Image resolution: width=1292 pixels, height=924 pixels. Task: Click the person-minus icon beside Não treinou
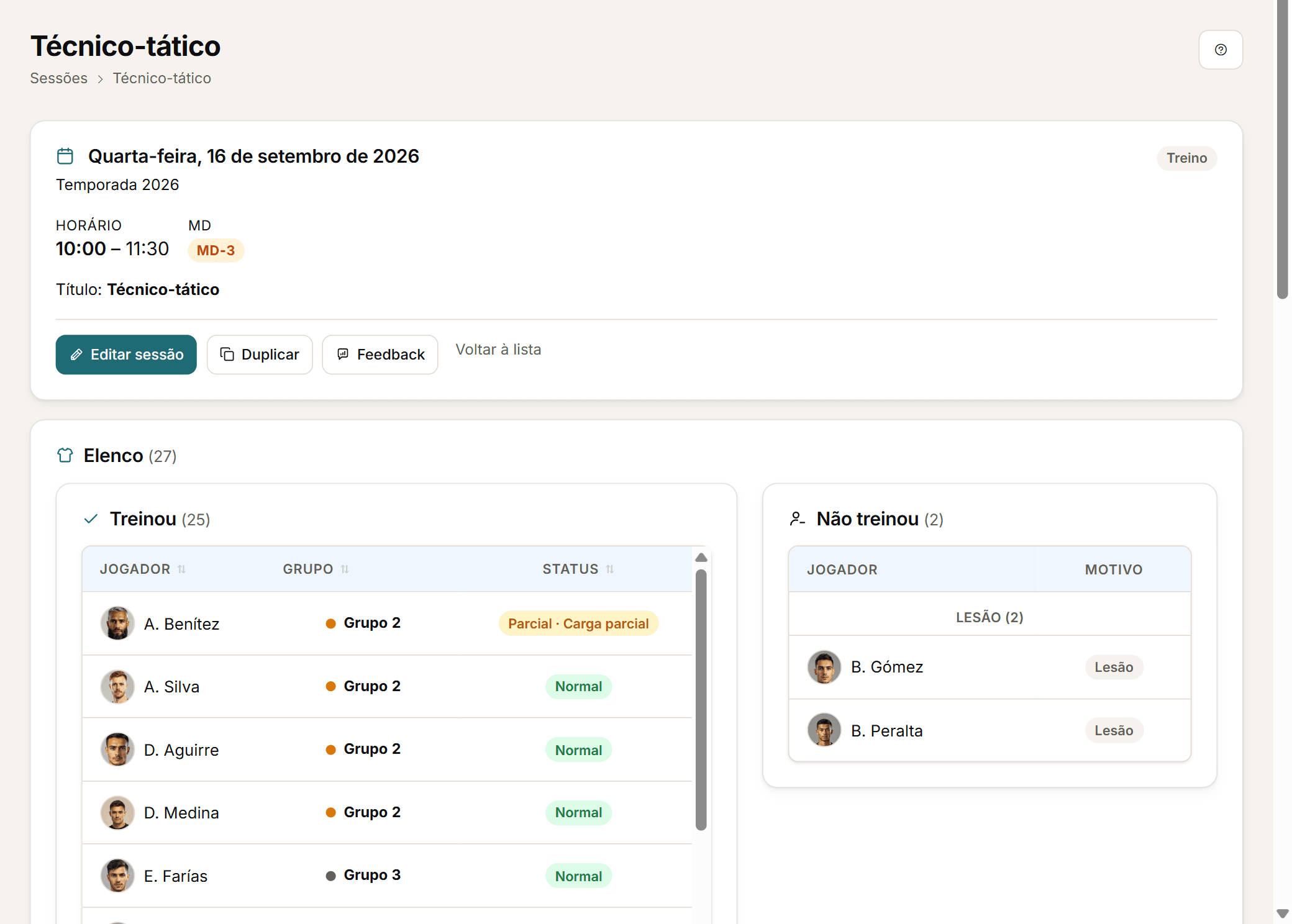coord(797,519)
